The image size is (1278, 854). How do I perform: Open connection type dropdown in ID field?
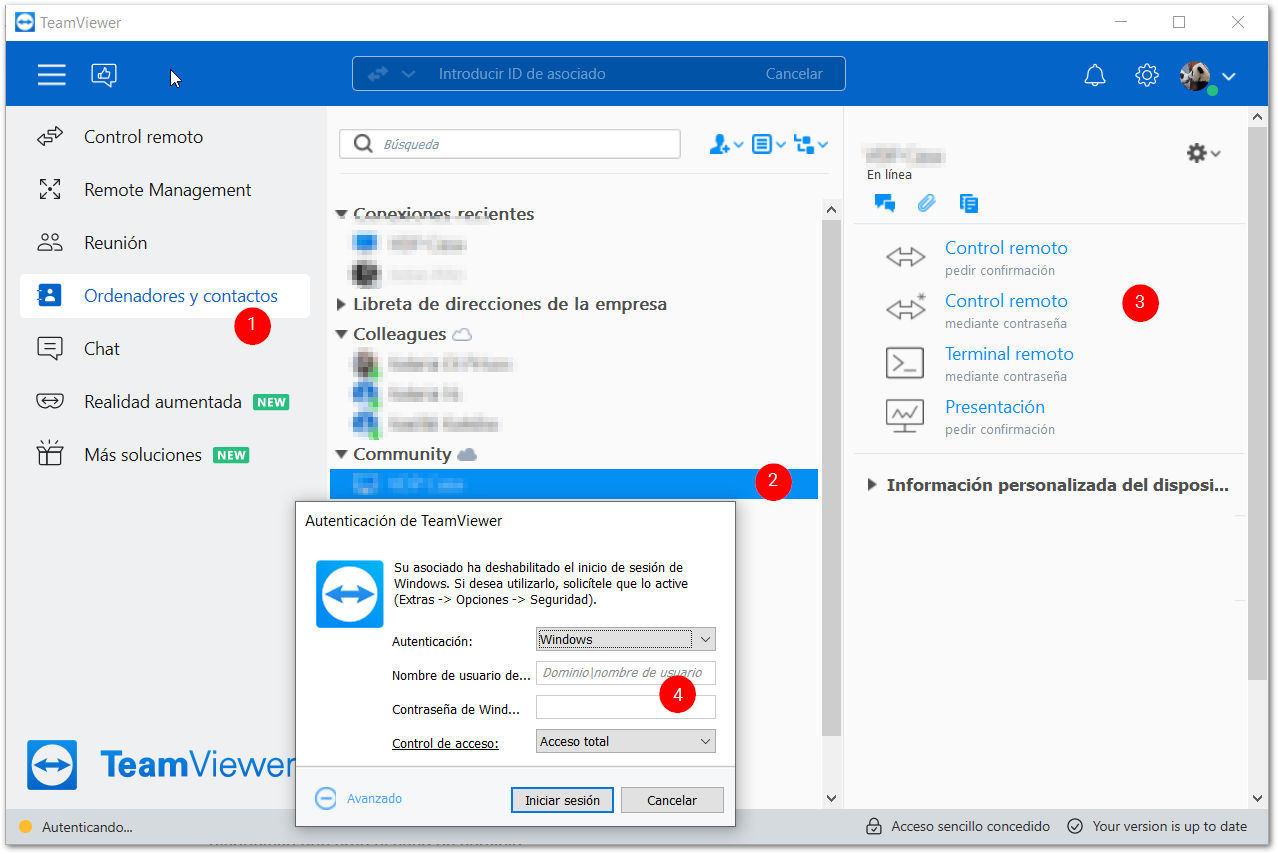[408, 74]
